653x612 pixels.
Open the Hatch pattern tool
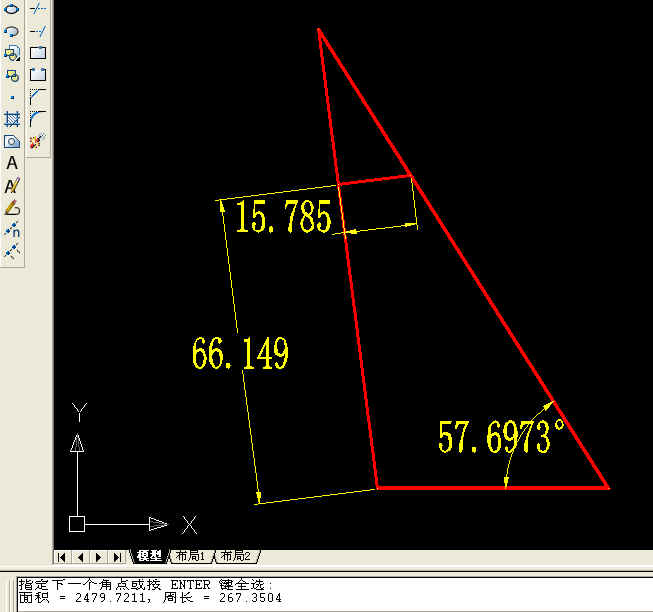click(12, 119)
